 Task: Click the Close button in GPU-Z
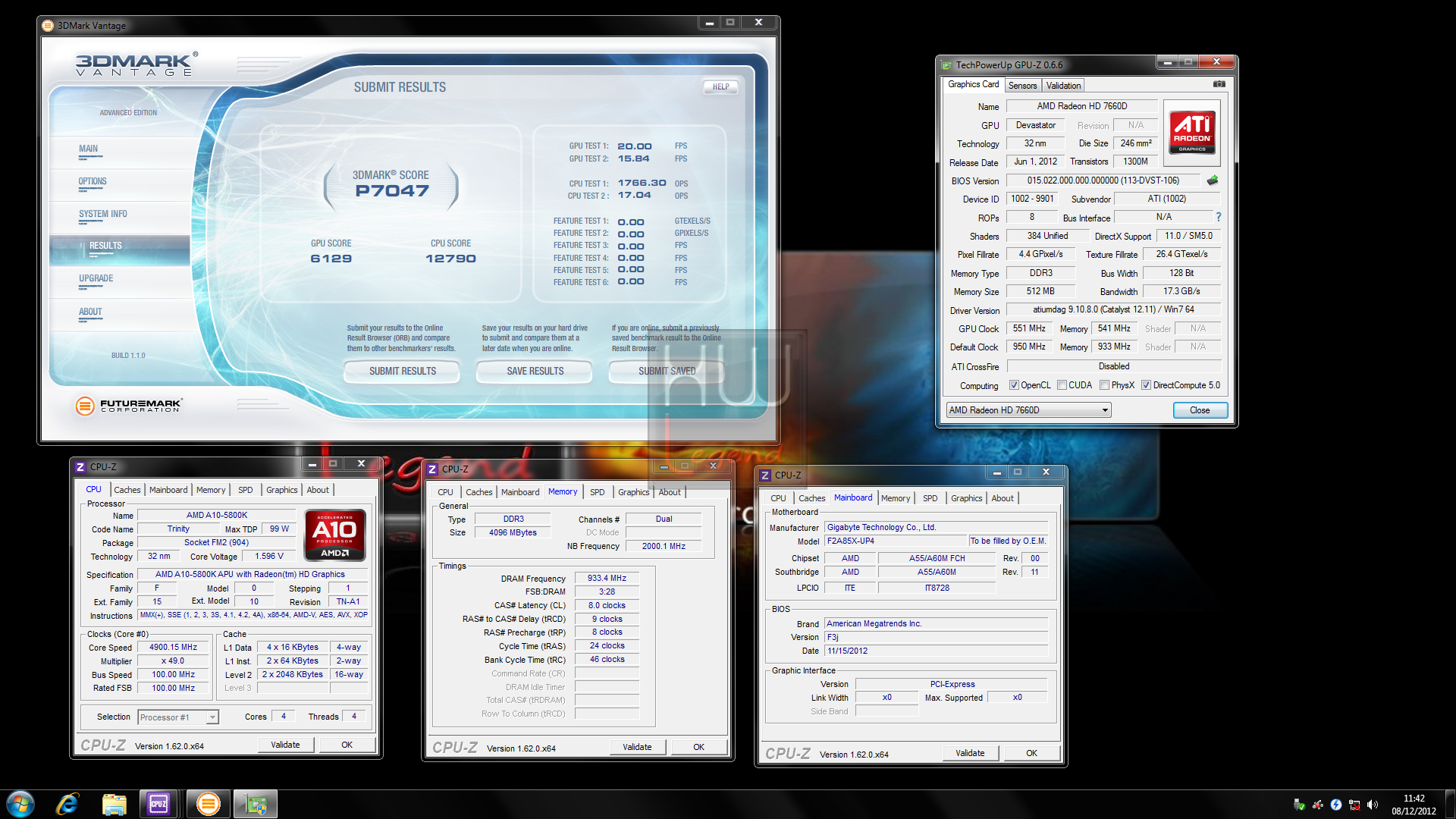[x=1200, y=410]
